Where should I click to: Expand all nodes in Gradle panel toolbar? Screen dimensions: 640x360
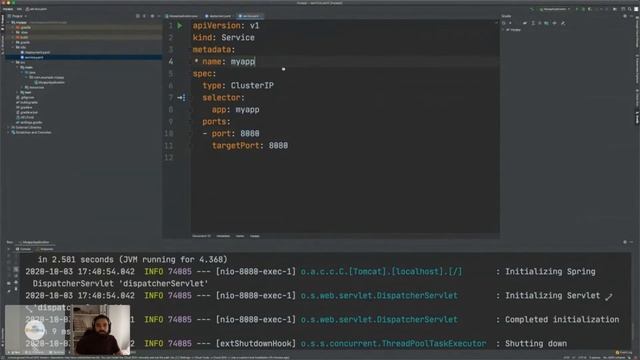(533, 23)
